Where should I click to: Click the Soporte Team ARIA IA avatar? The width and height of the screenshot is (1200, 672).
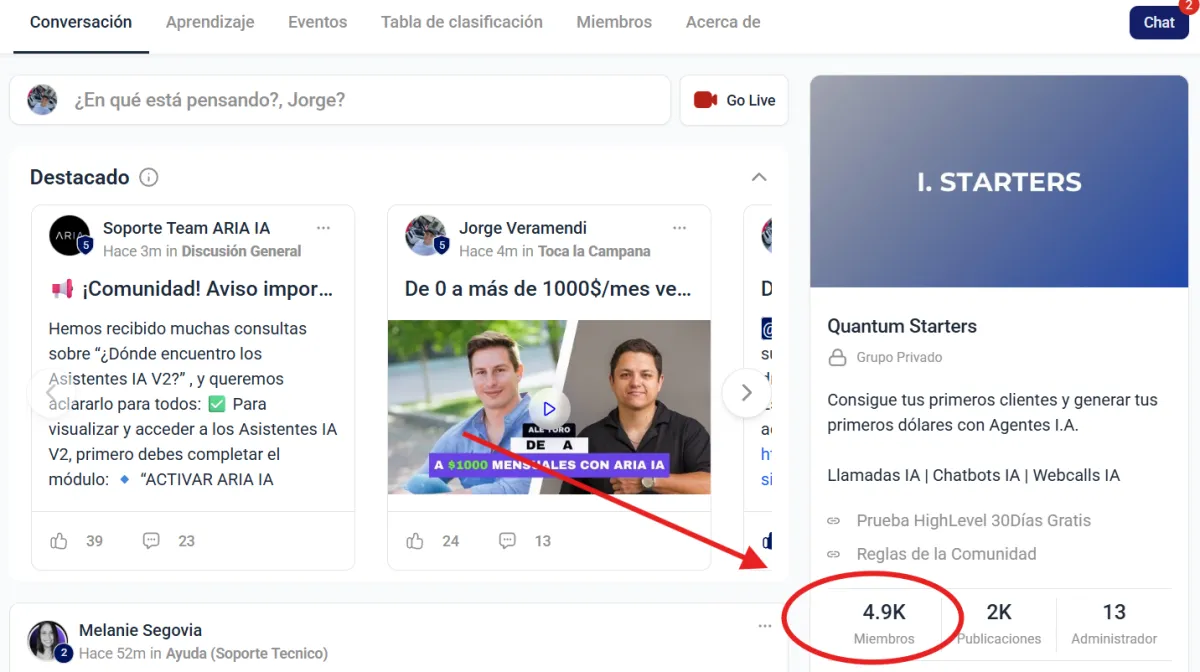70,236
